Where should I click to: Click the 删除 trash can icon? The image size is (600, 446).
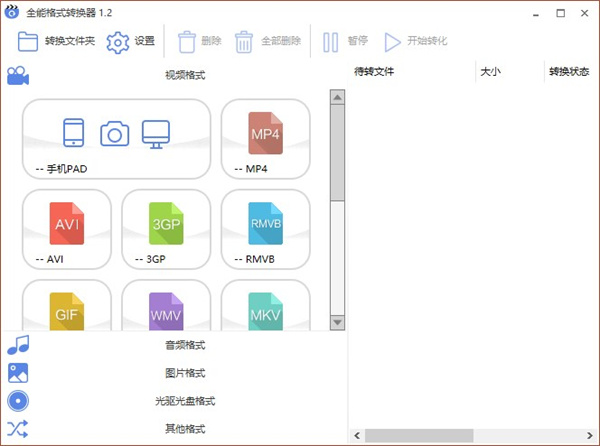click(x=187, y=42)
